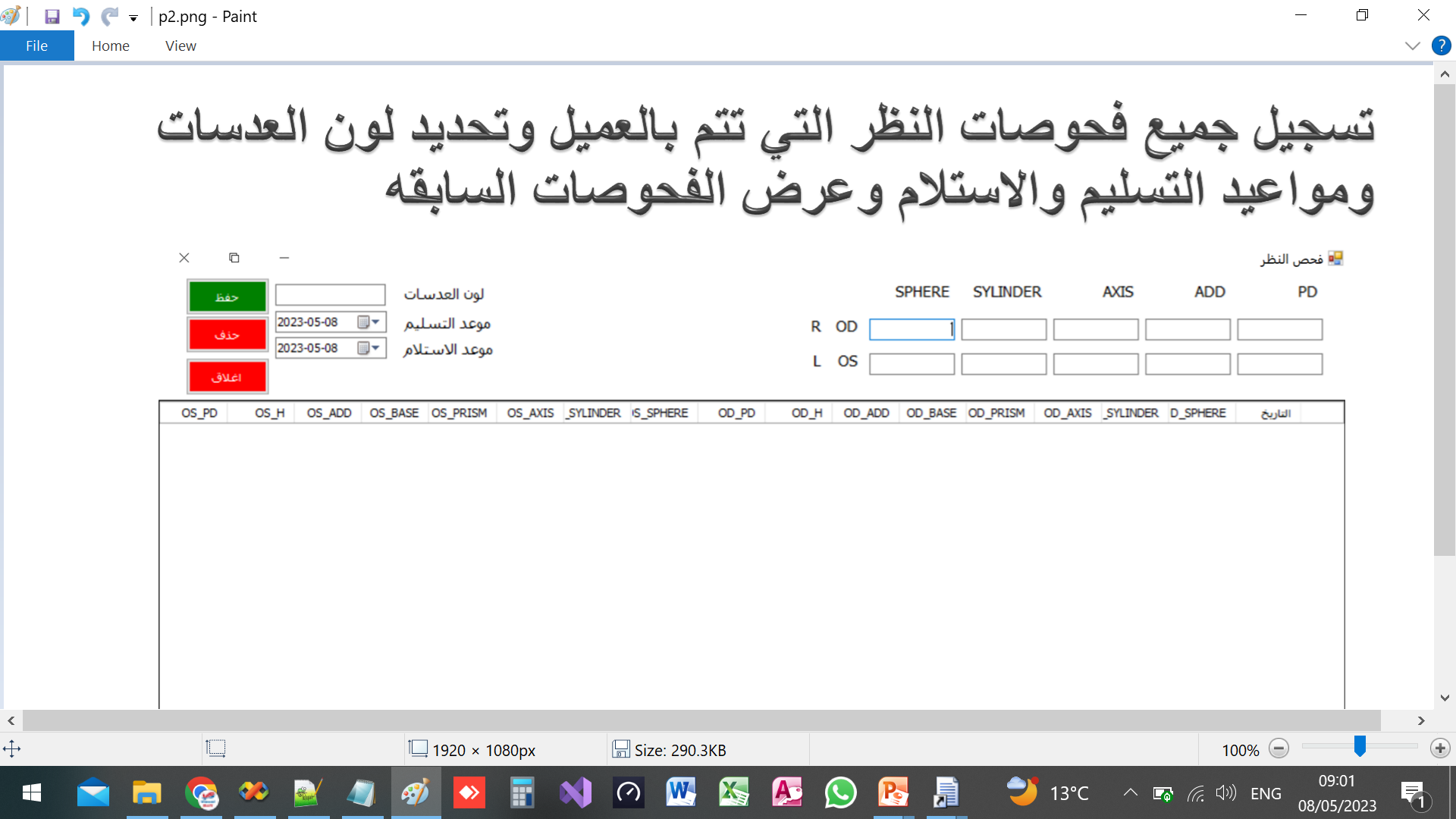Open Visual Studio from the taskbar

(x=576, y=793)
